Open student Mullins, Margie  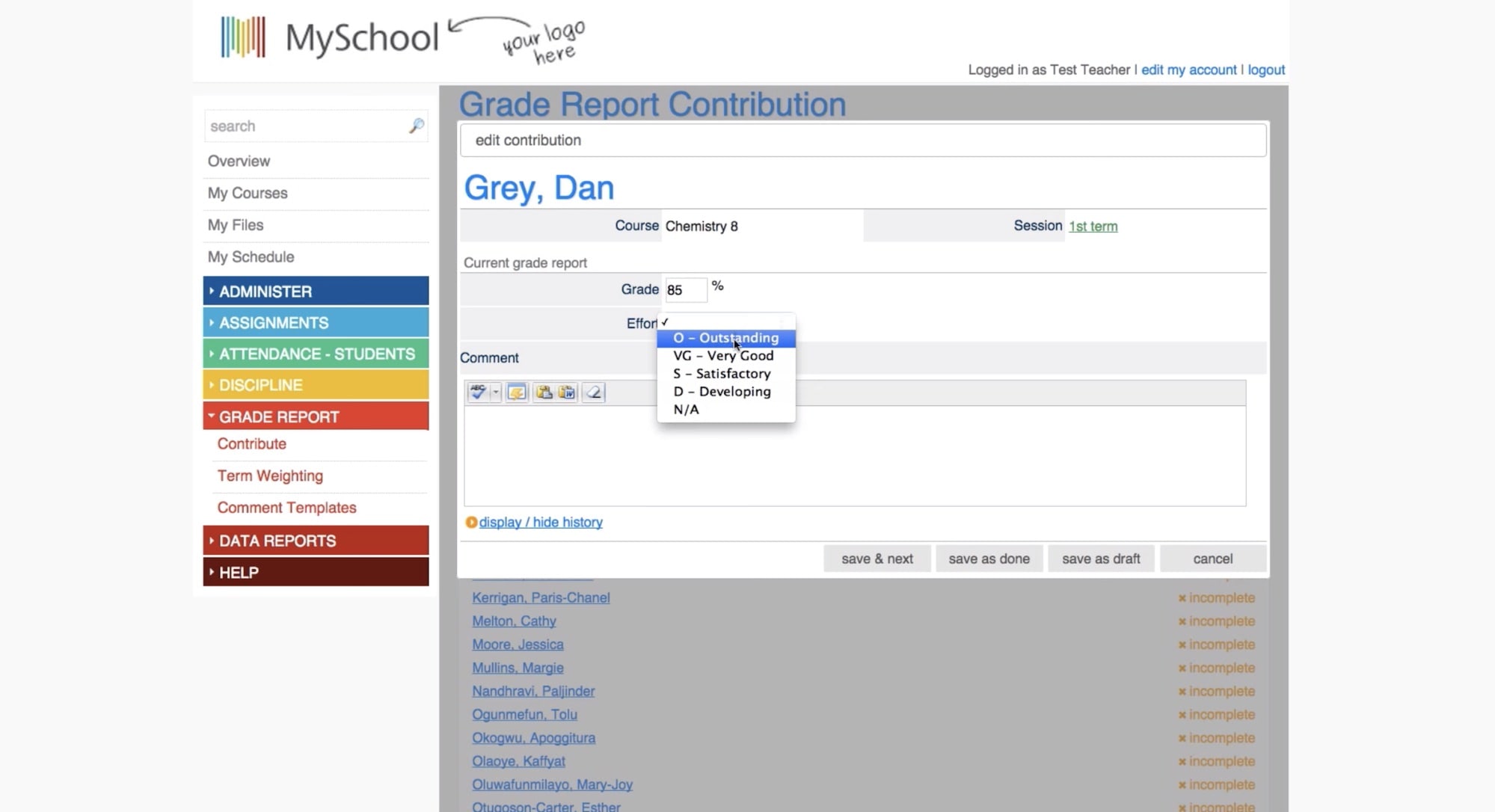pos(518,668)
